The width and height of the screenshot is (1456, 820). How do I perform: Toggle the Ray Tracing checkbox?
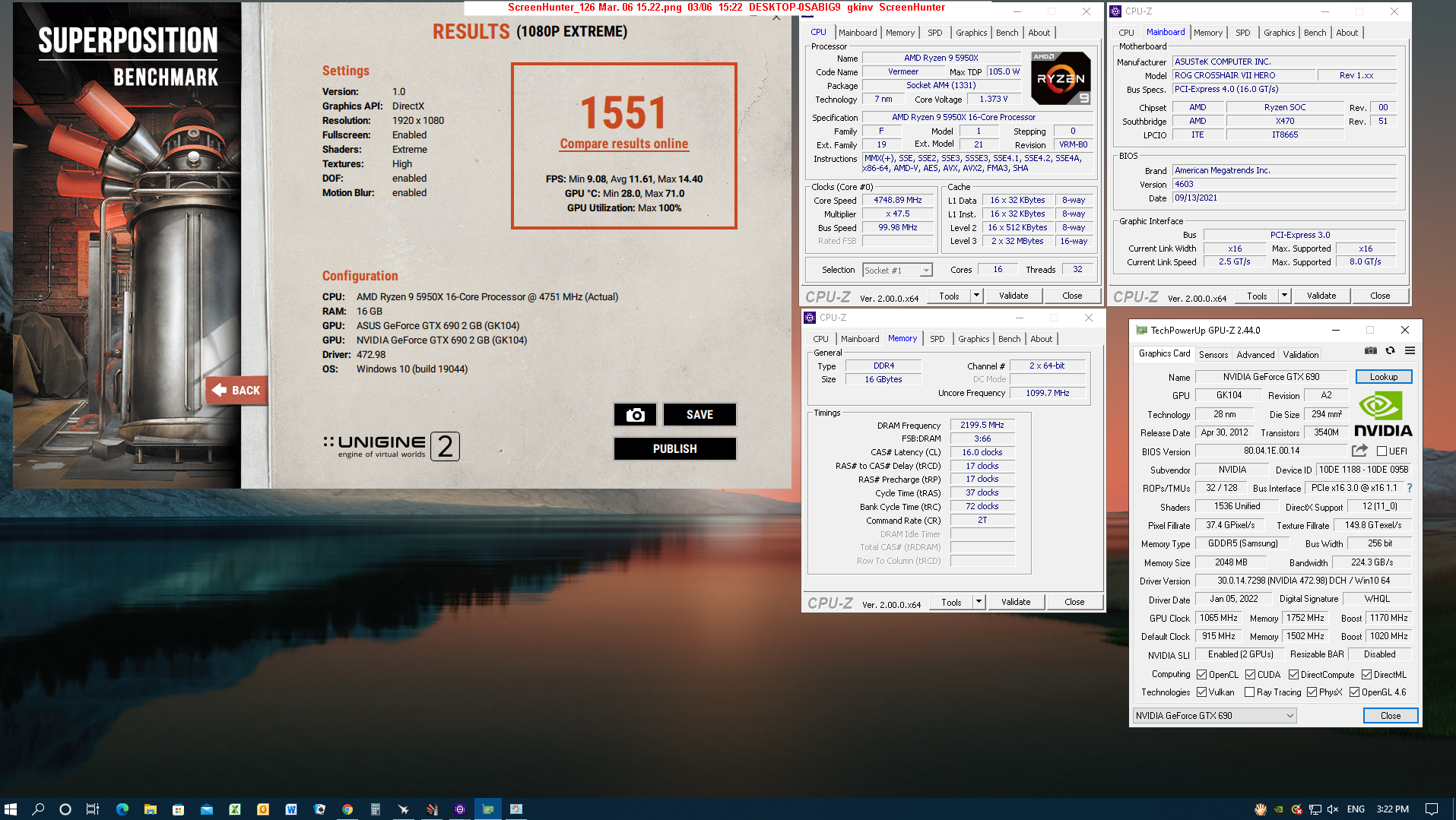click(x=1249, y=692)
